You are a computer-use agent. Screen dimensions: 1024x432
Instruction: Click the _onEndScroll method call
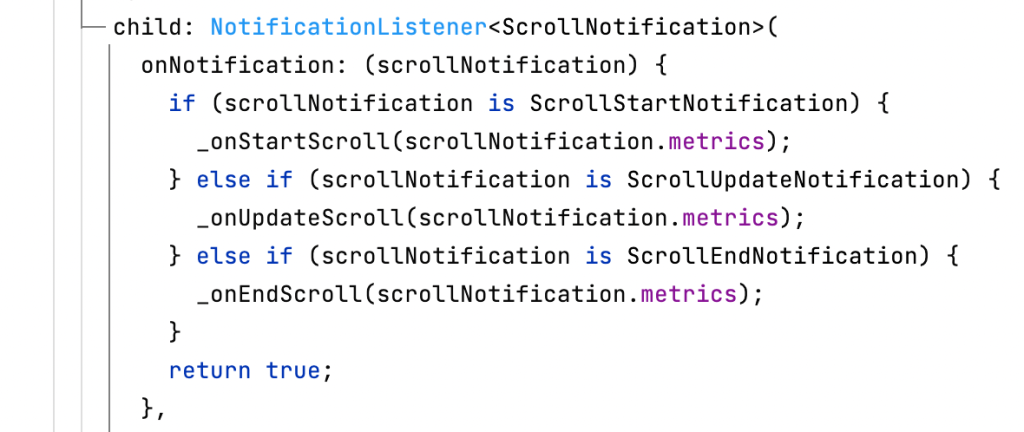pyautogui.click(x=280, y=294)
